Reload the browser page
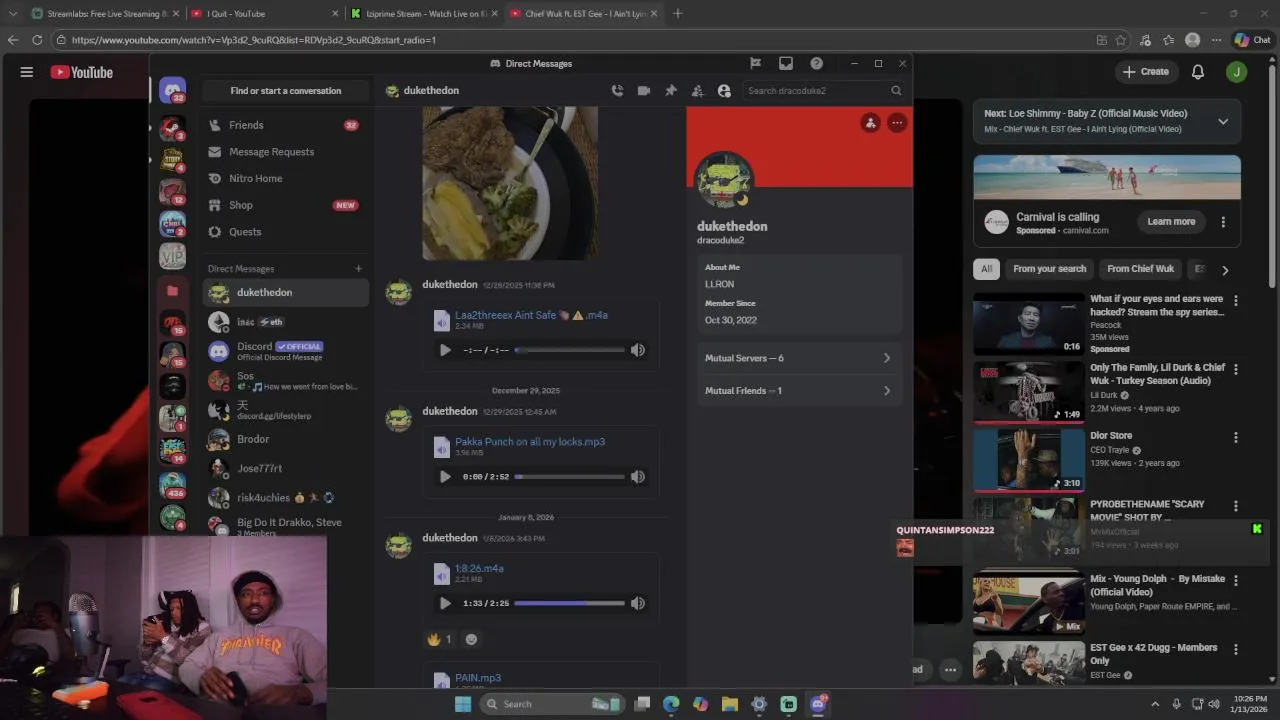Screen dimensions: 1280x720 [x=37, y=40]
